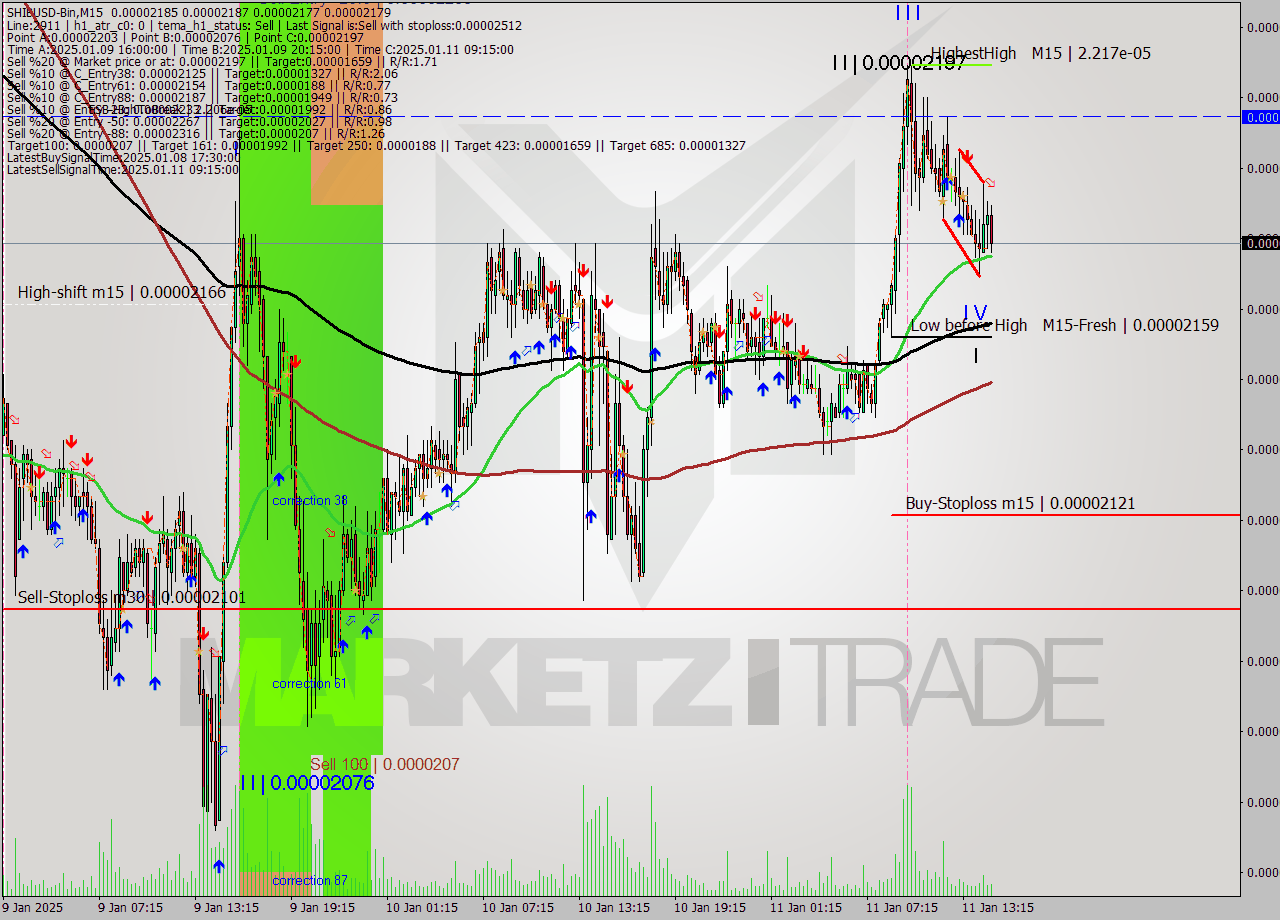Click the '10 Jan 13:15' time axis label
Viewport: 1280px width, 920px height.
[613, 907]
